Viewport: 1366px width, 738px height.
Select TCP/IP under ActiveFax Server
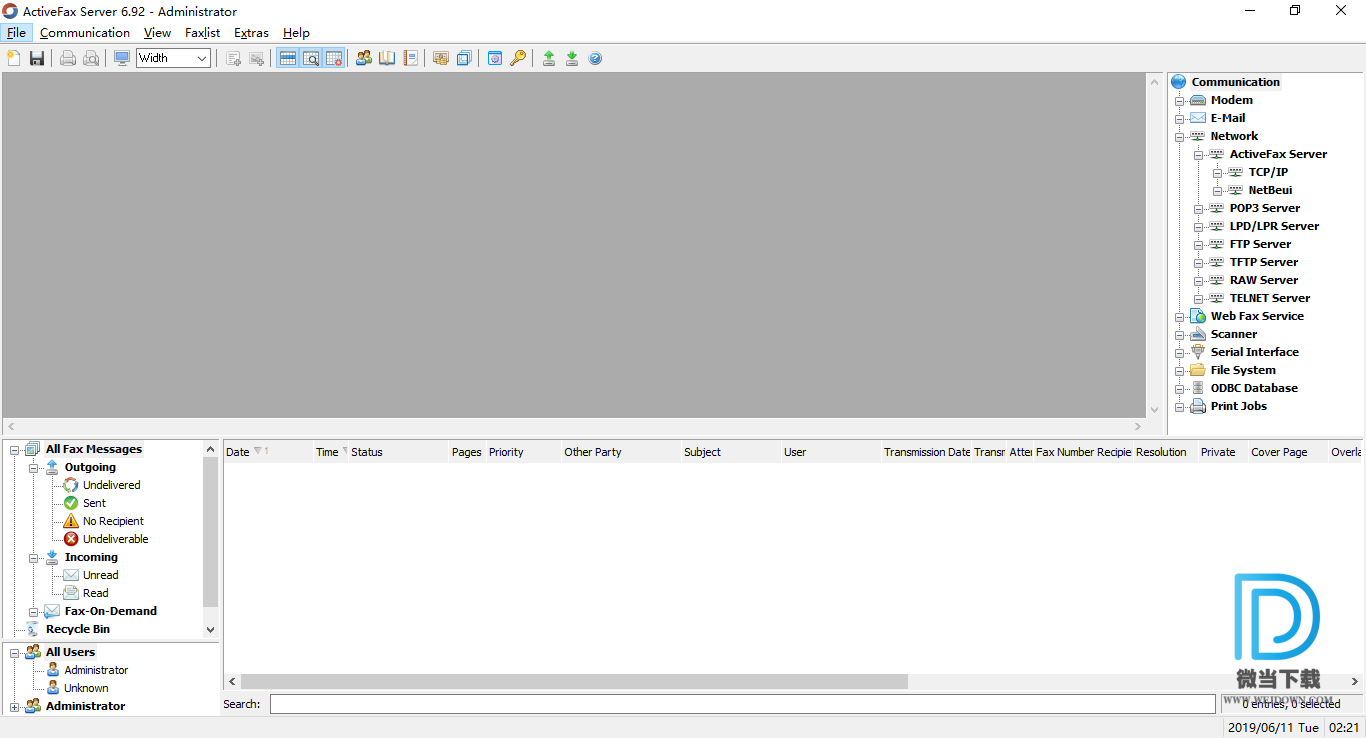pos(1268,172)
